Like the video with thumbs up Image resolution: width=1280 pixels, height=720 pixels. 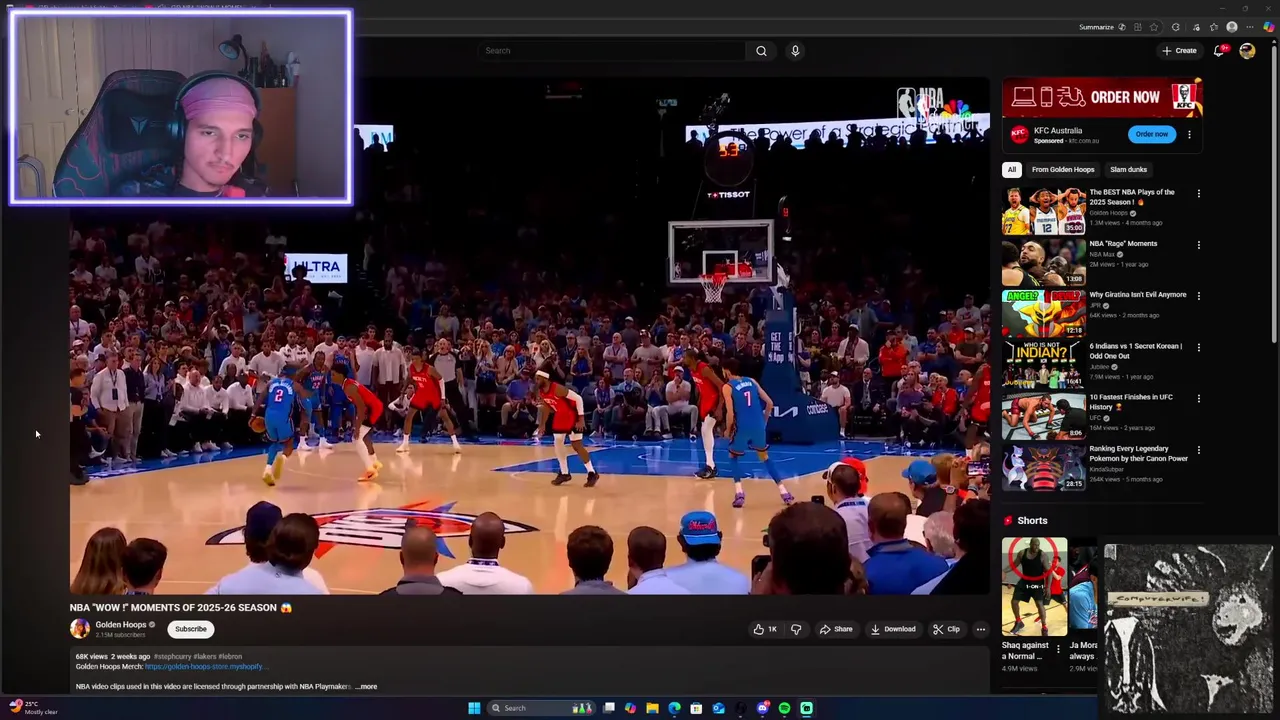point(765,629)
